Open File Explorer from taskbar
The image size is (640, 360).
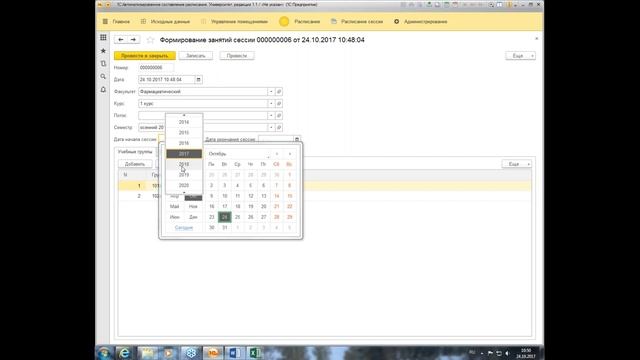147,353
